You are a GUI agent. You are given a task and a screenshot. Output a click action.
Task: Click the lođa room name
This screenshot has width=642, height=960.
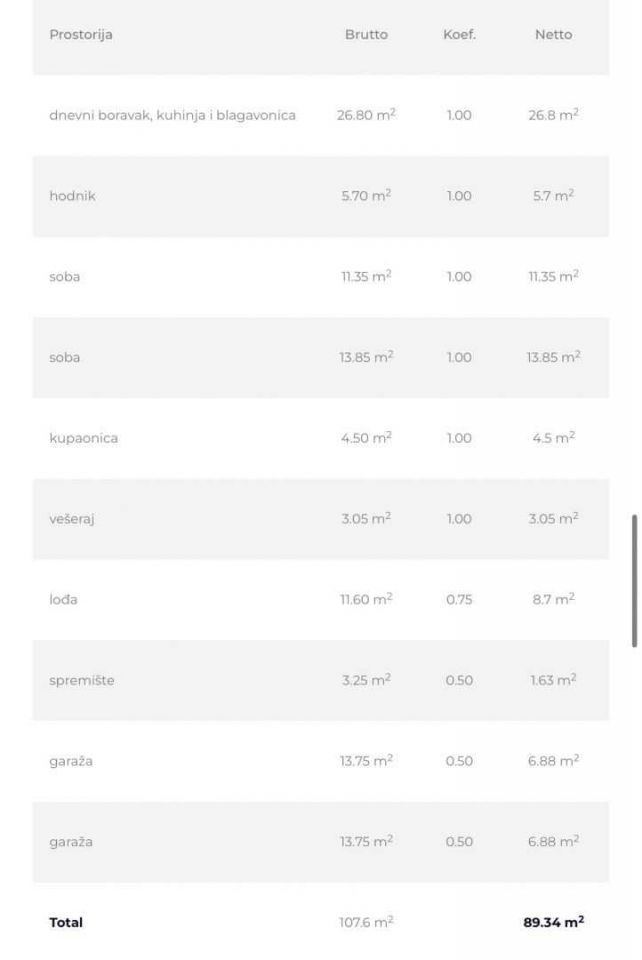pos(63,600)
